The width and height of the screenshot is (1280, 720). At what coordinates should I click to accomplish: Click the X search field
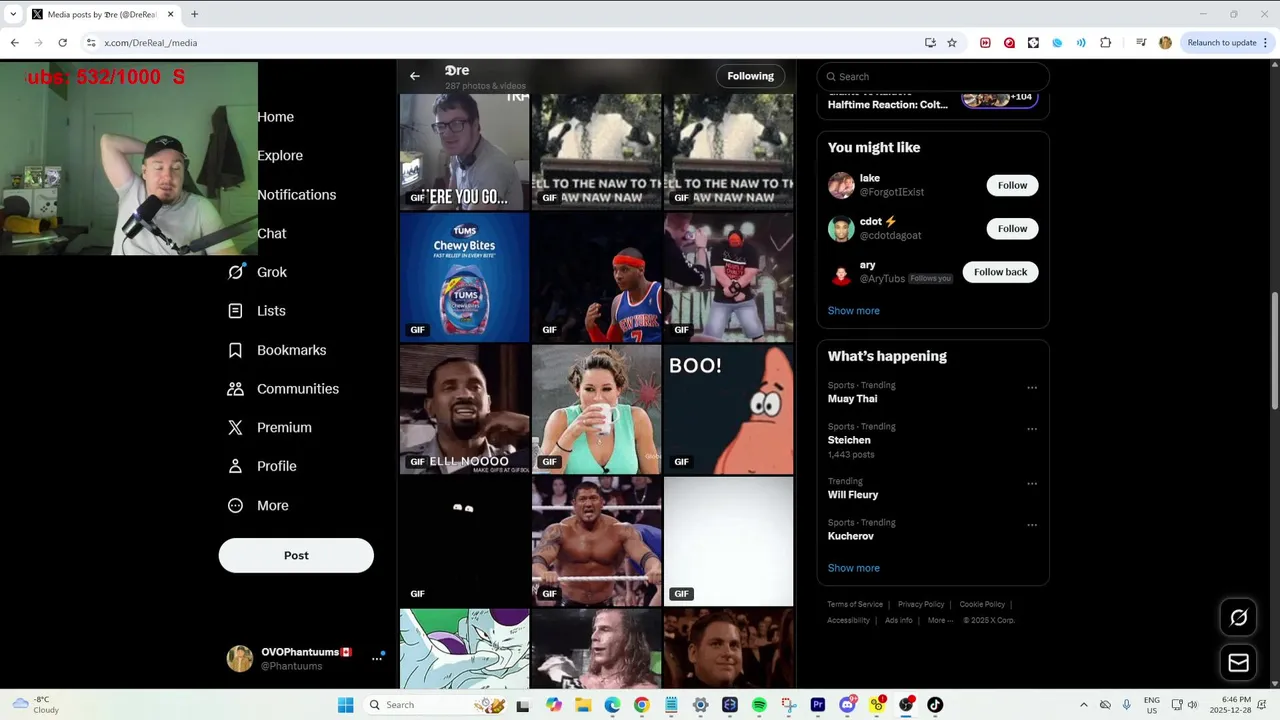point(933,77)
